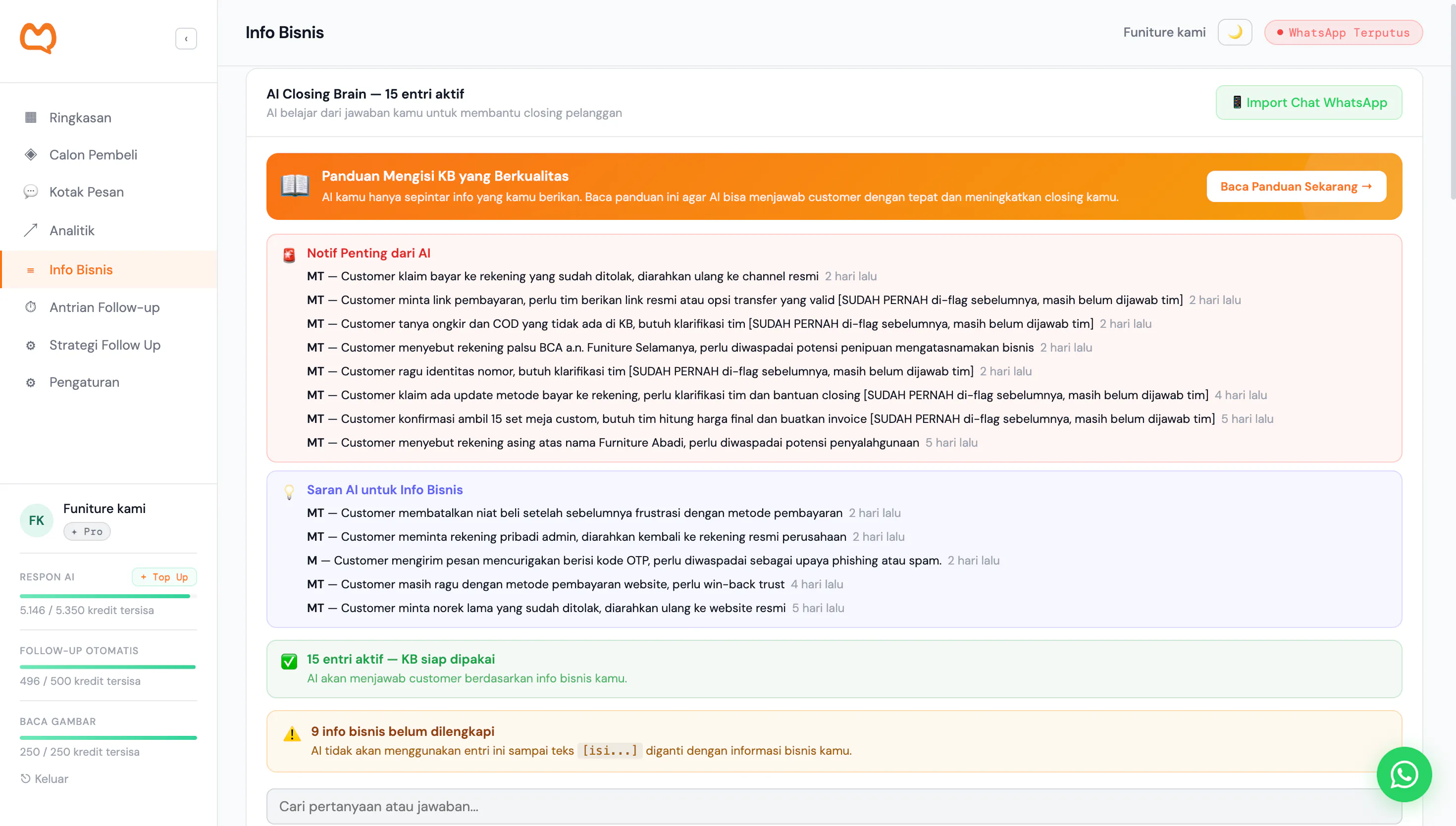Viewport: 1456px width, 826px height.
Task: Click notification about ongkir dan COD
Action: (x=729, y=324)
